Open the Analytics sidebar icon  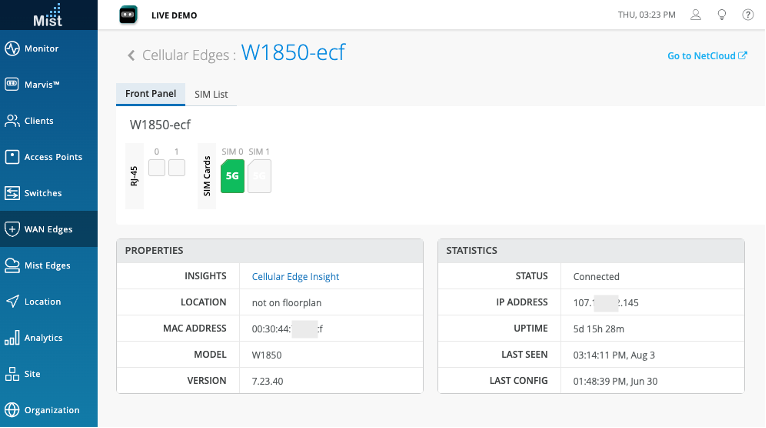coord(12,338)
